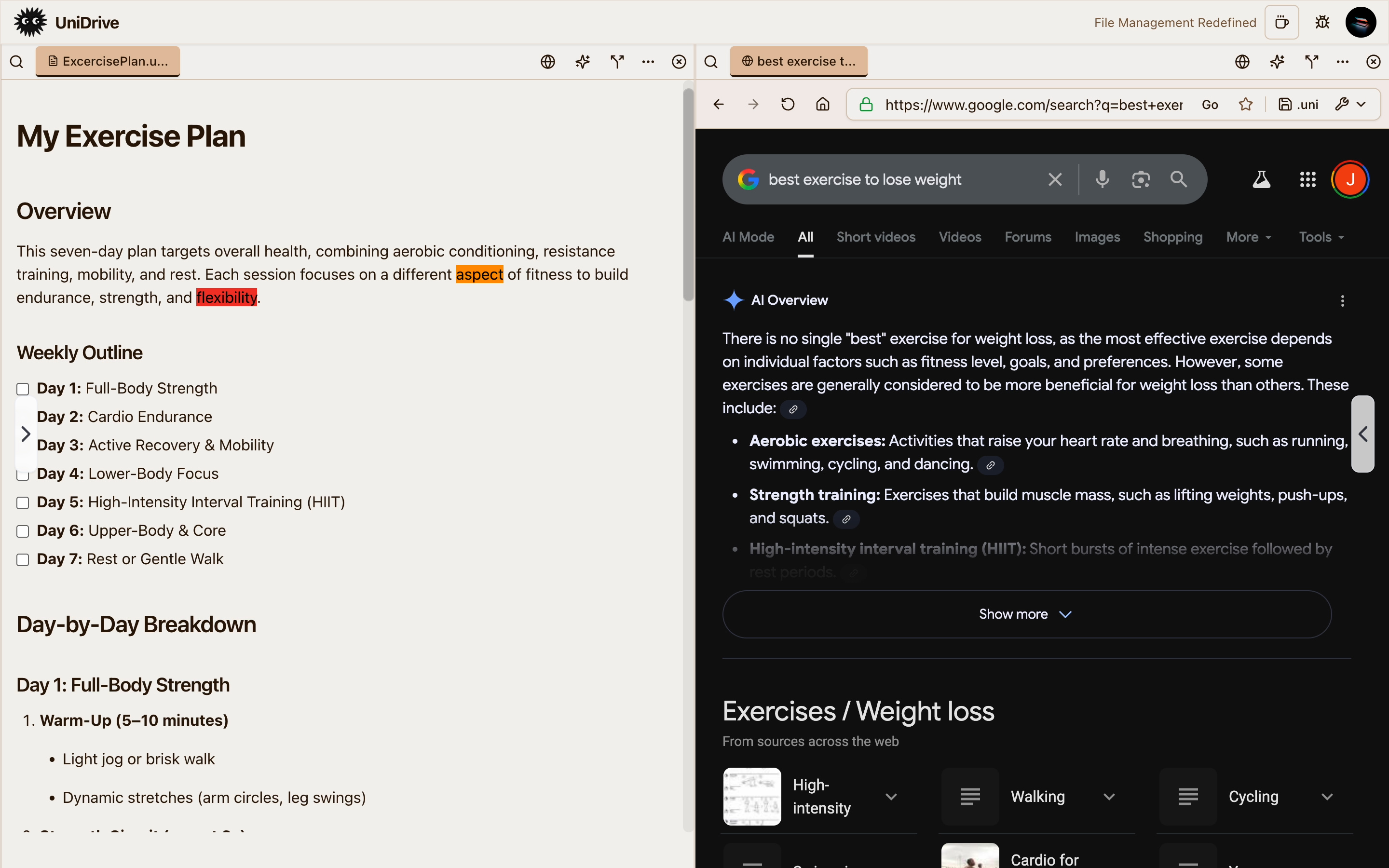Switch to the Short videos tab
Viewport: 1389px width, 868px height.
click(x=875, y=236)
